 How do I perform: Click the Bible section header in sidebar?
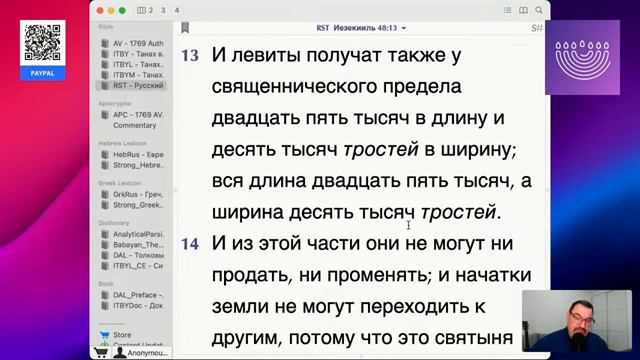(x=106, y=27)
